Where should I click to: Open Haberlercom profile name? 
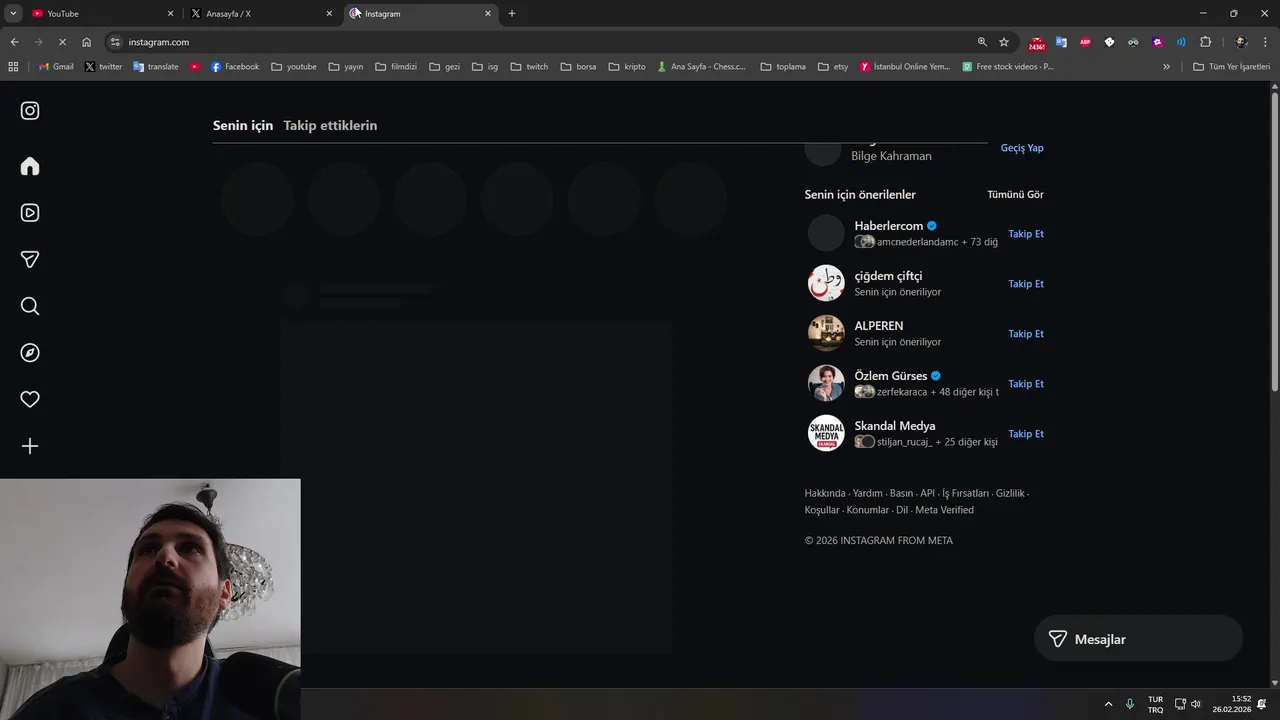[888, 226]
